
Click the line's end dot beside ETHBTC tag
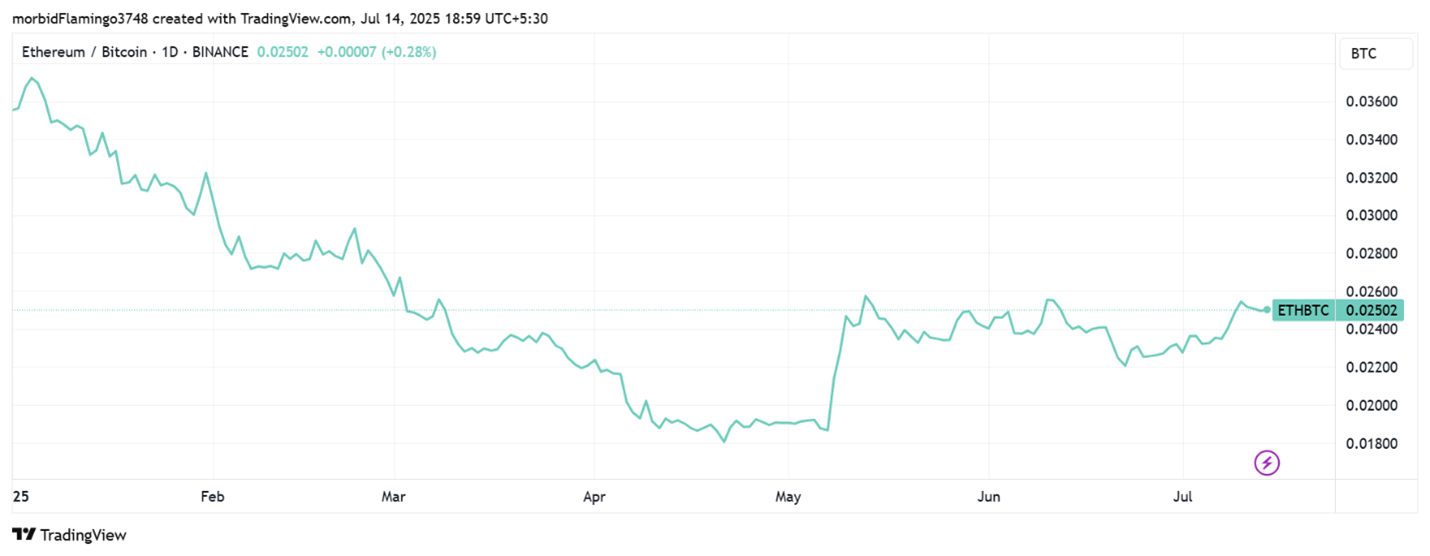(x=1267, y=310)
